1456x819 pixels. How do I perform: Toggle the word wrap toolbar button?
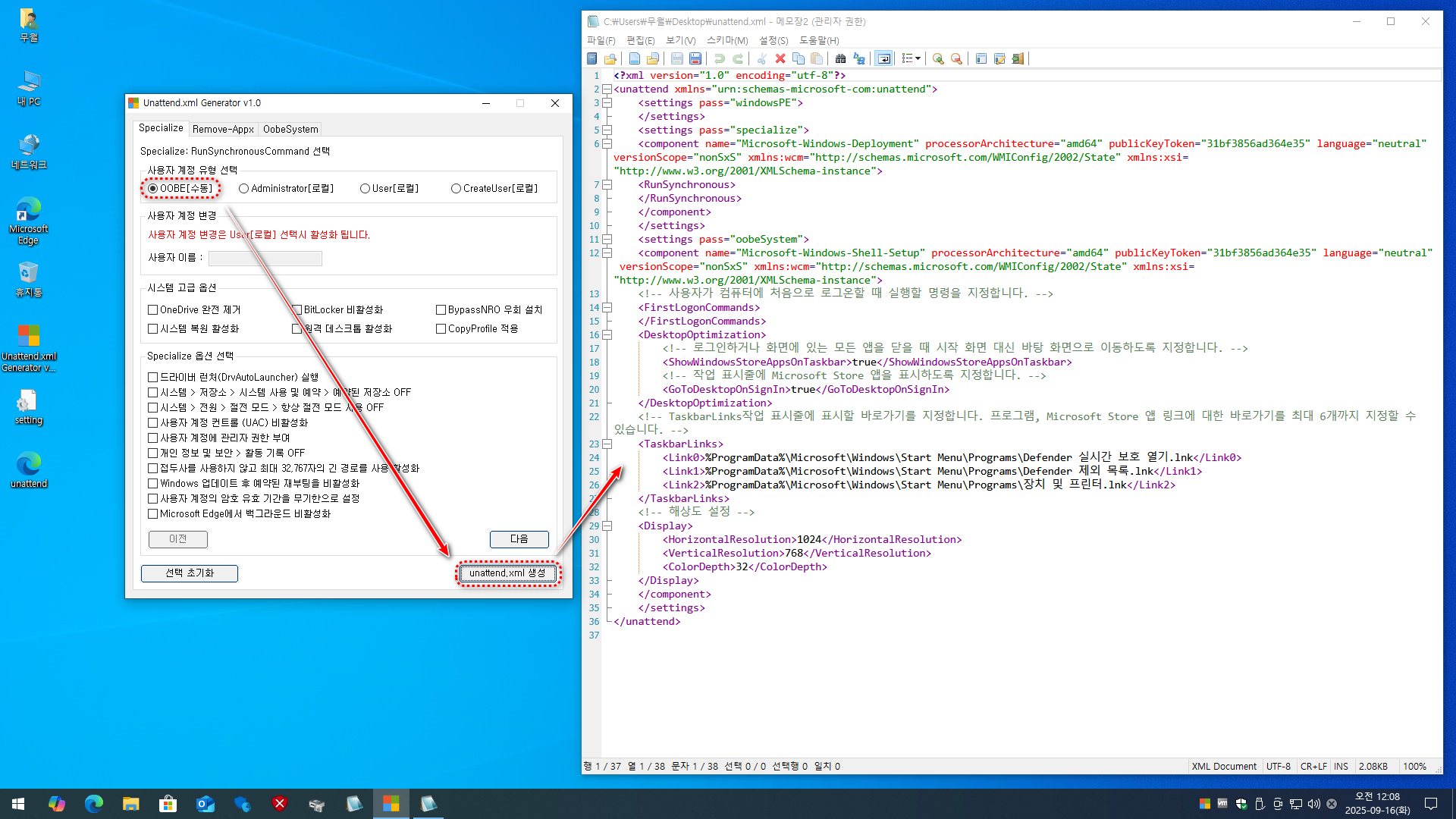click(883, 58)
